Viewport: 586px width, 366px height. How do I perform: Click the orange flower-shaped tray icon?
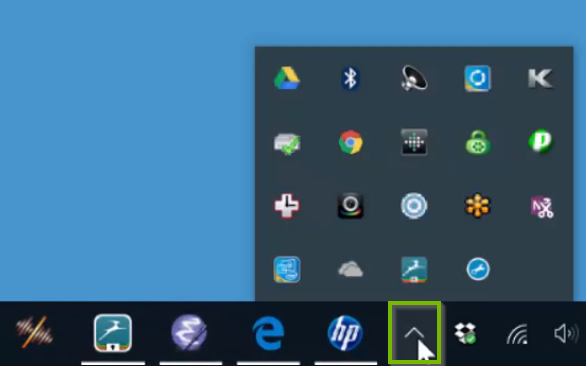pos(478,206)
